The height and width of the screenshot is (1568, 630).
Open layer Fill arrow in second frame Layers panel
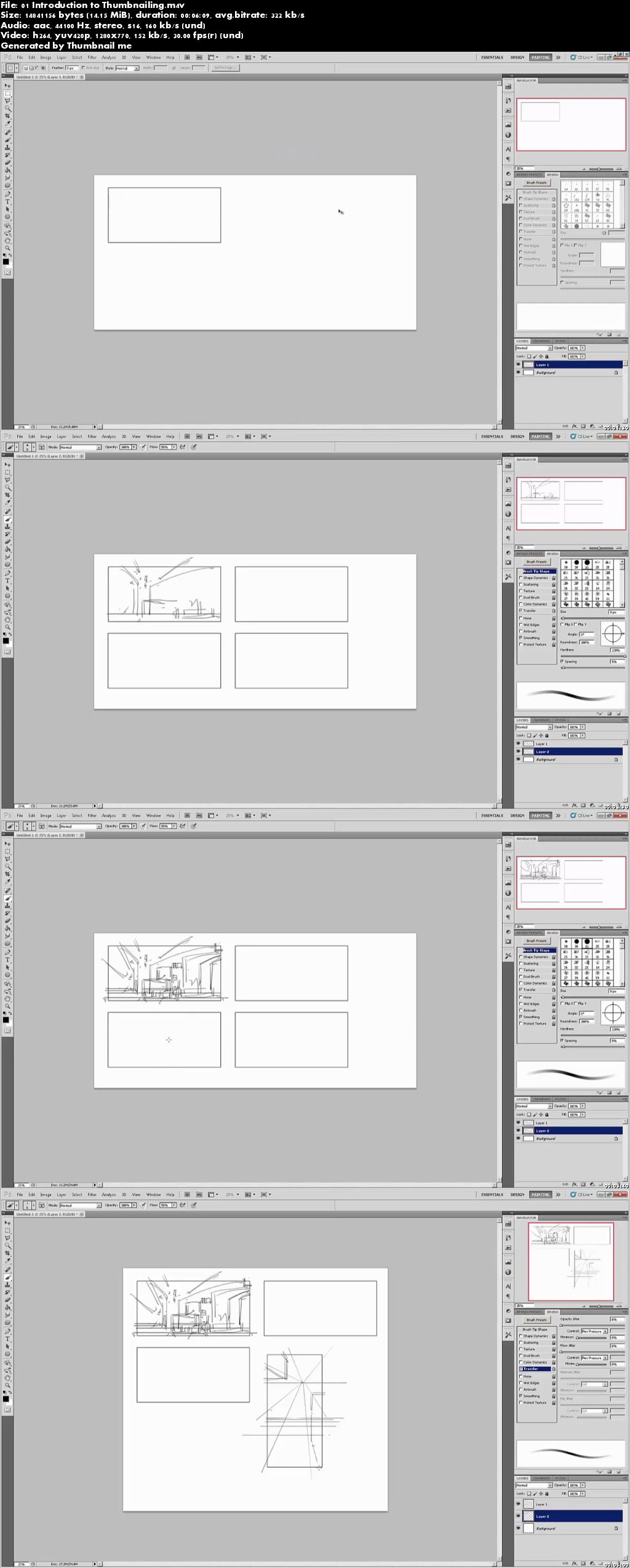click(x=583, y=735)
